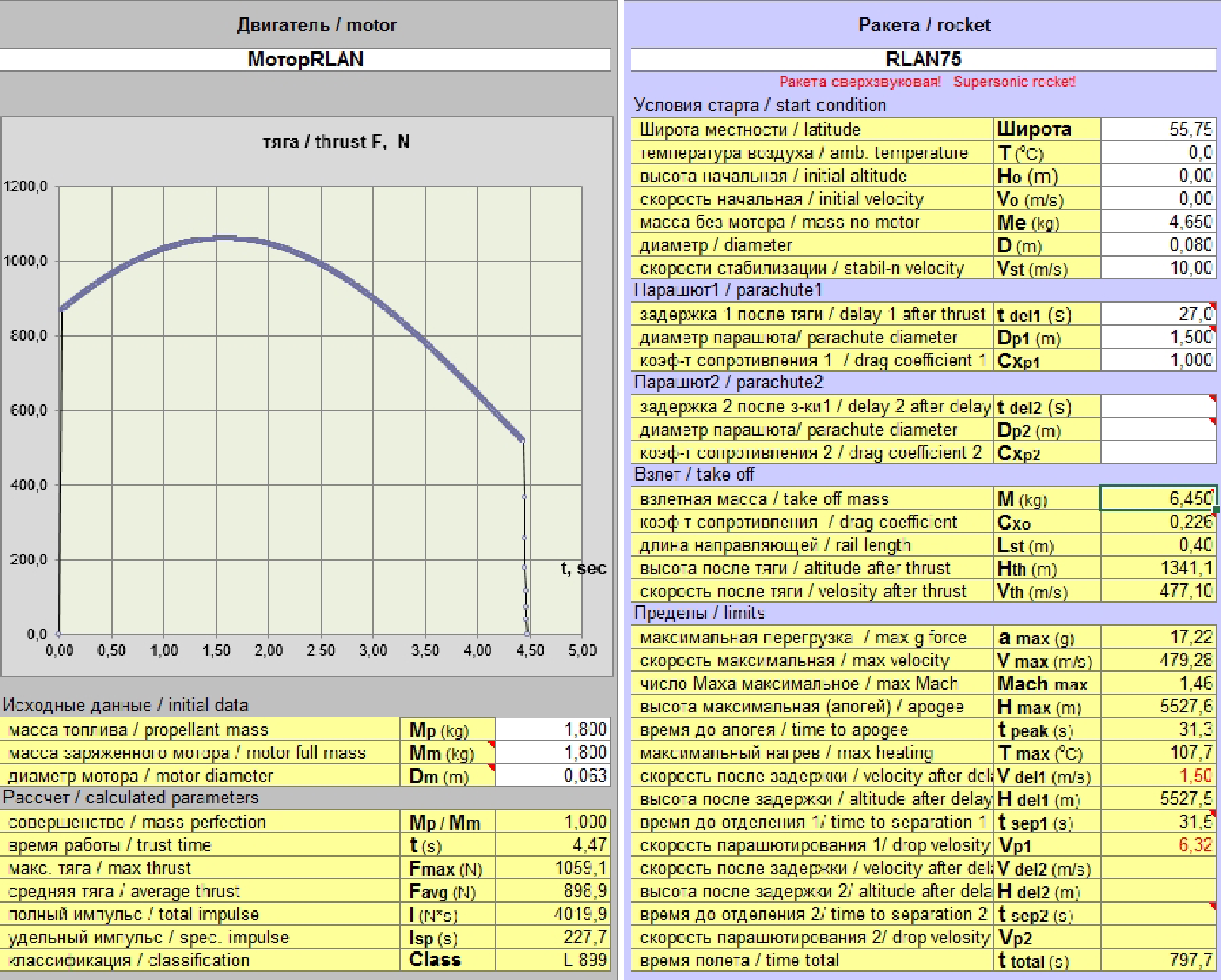Click the empty t sep2 value cell
Image resolution: width=1221 pixels, height=980 pixels.
(x=1158, y=914)
